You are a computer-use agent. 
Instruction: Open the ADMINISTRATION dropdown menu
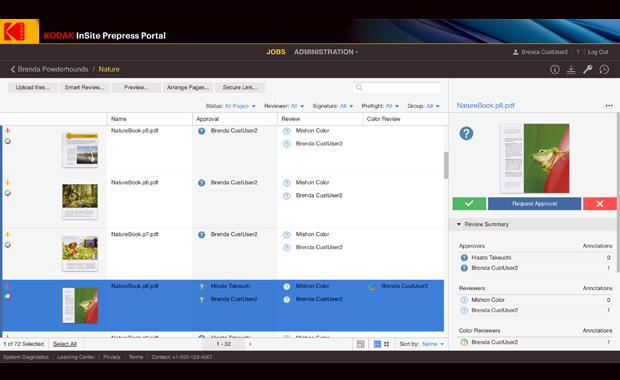(326, 52)
